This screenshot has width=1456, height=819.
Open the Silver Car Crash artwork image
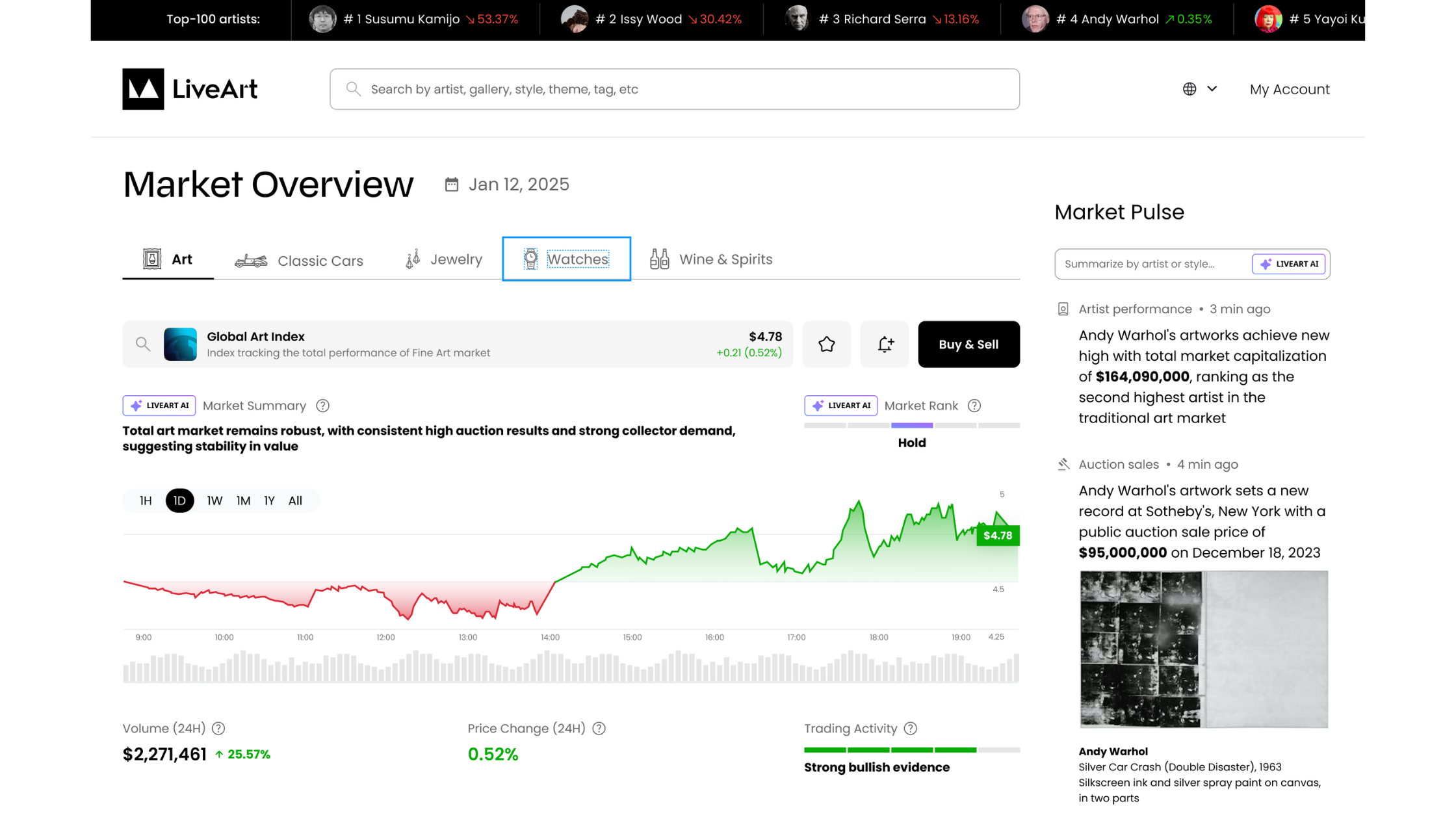pos(1204,649)
